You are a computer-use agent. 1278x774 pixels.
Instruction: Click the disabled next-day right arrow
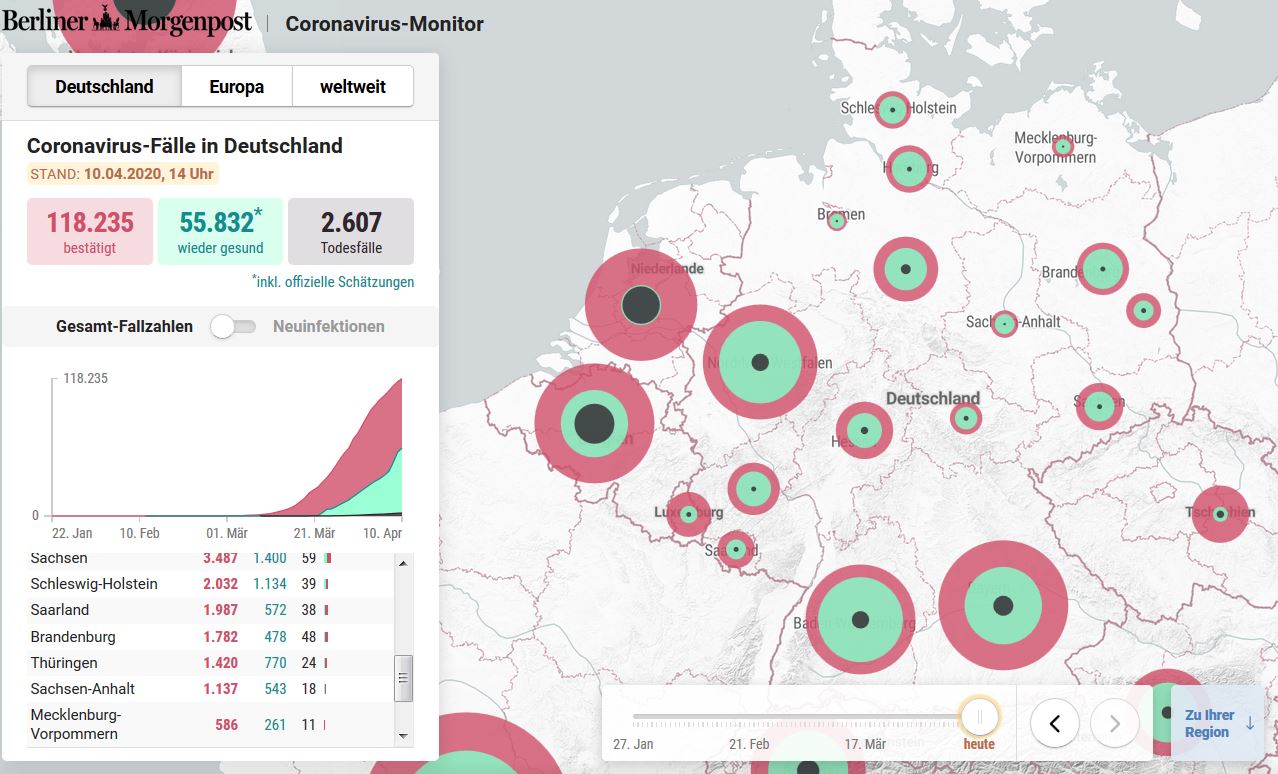coord(1115,719)
